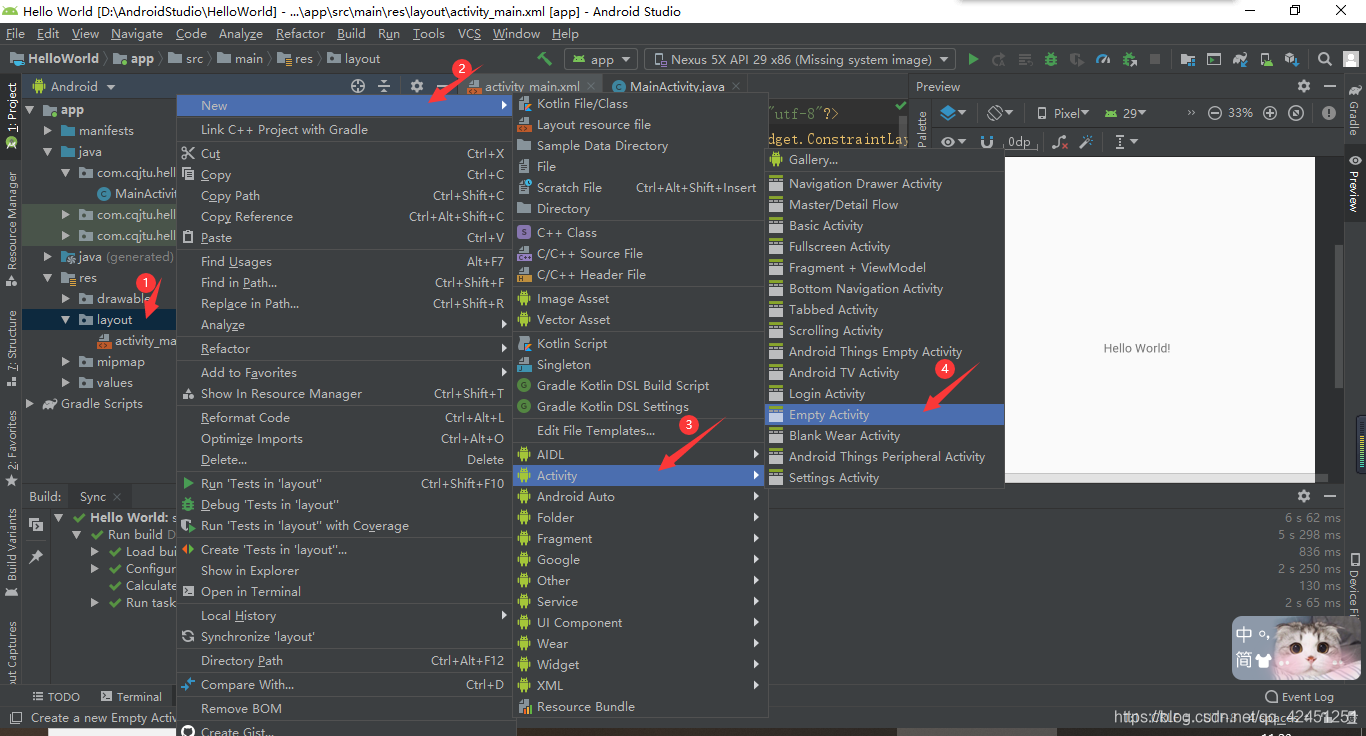Click the Scroll from Source target icon
1366x736 pixels.
pyautogui.click(x=358, y=87)
